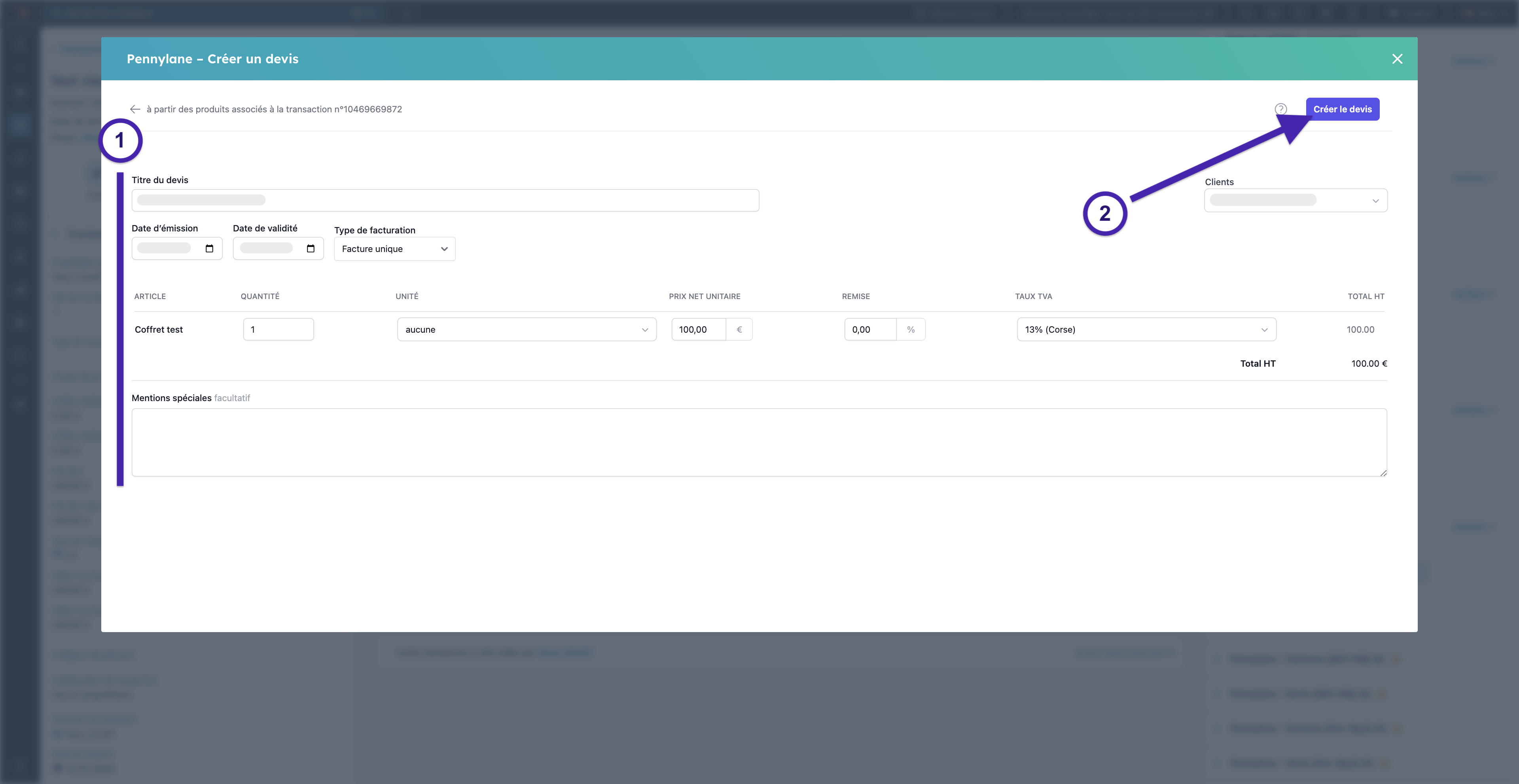Focus the Titre du devis field
This screenshot has height=784, width=1519.
pos(445,201)
